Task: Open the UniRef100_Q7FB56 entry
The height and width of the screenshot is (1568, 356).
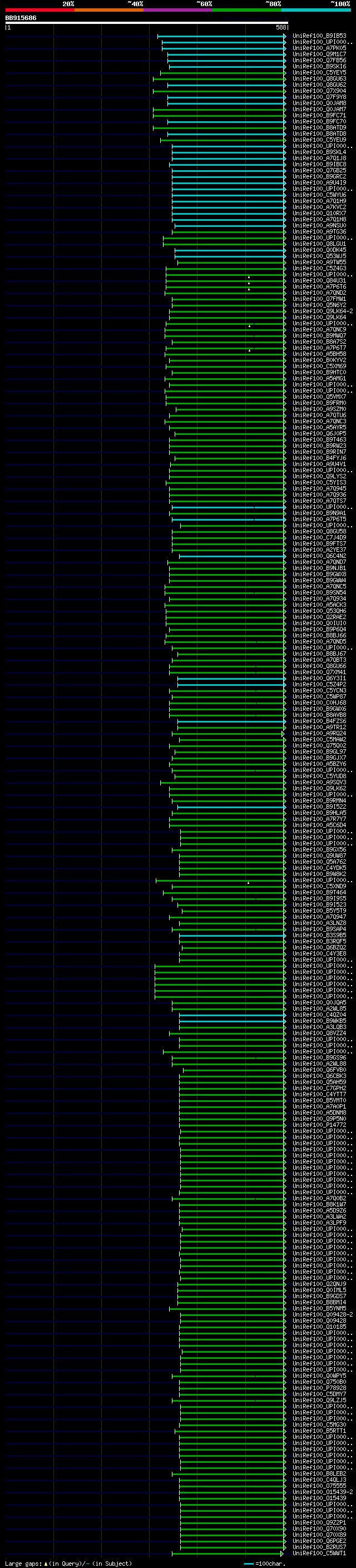Action: click(319, 60)
